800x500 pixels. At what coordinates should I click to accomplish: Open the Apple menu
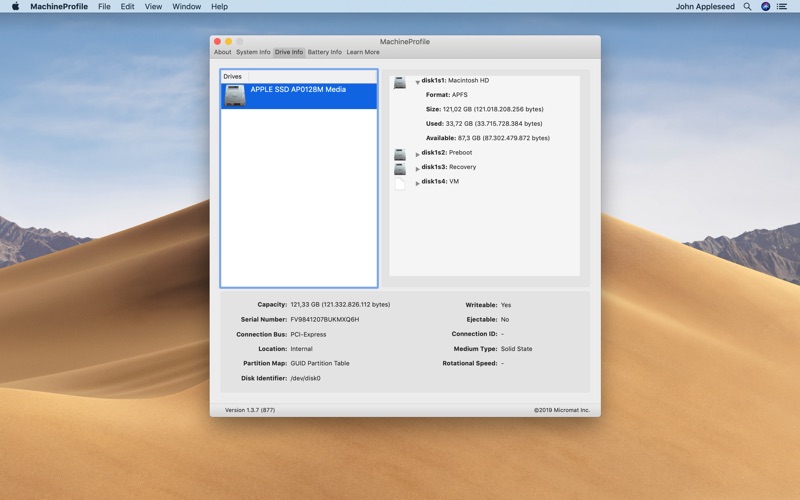coord(15,7)
